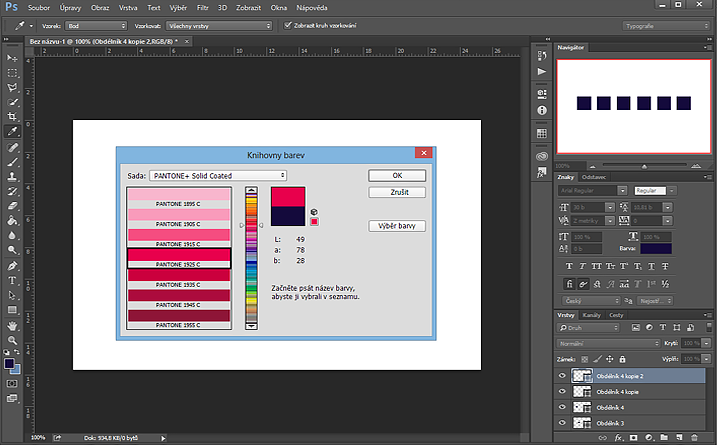Change the screen mode icon
Screen dimensions: 717x445
pos(12,398)
